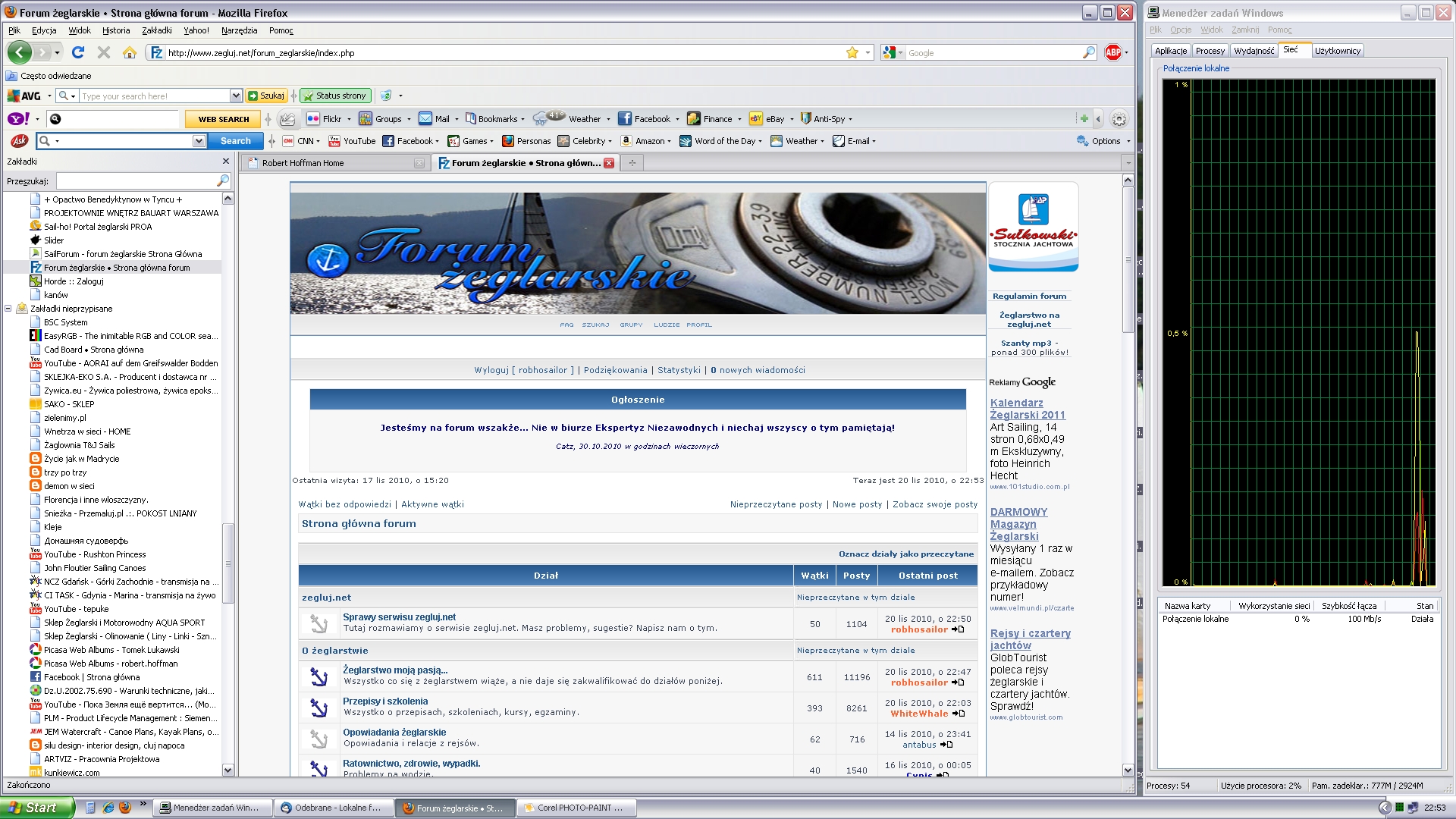Screen dimensions: 1456x819
Task: Open the Regulamin forum link
Action: pyautogui.click(x=1029, y=297)
